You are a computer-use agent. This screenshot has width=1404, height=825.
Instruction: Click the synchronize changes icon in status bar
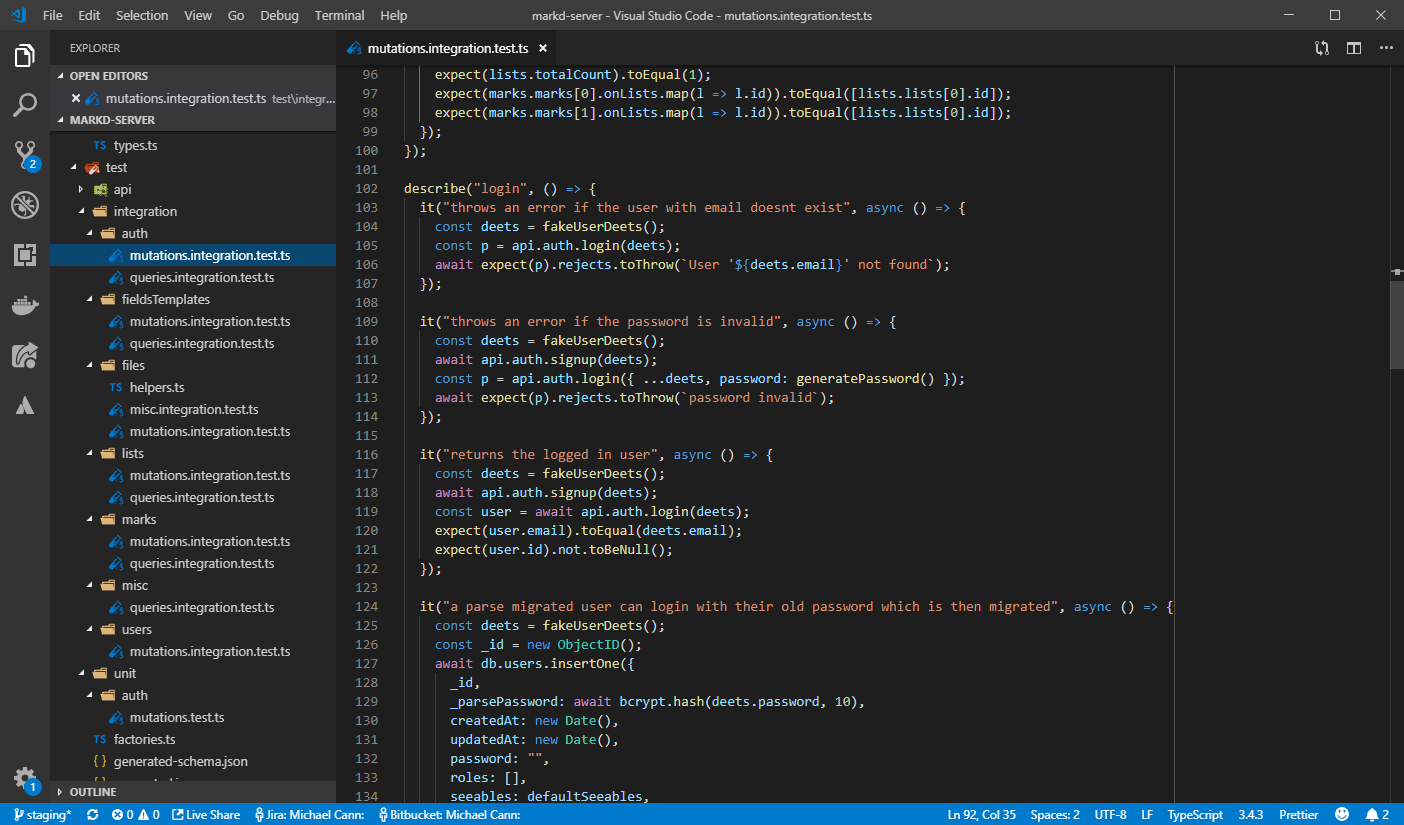pos(93,815)
